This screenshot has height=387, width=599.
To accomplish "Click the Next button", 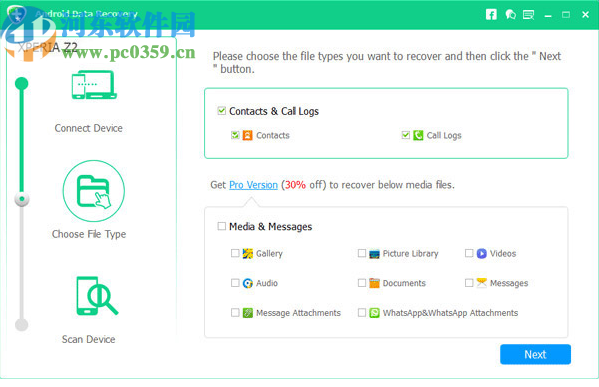I will click(x=535, y=354).
